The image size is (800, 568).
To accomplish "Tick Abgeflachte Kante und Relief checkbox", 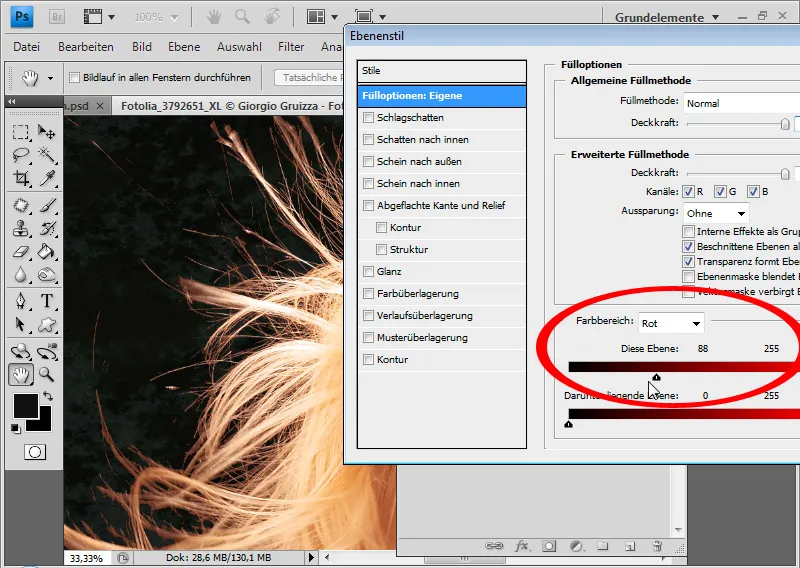I will coord(368,205).
